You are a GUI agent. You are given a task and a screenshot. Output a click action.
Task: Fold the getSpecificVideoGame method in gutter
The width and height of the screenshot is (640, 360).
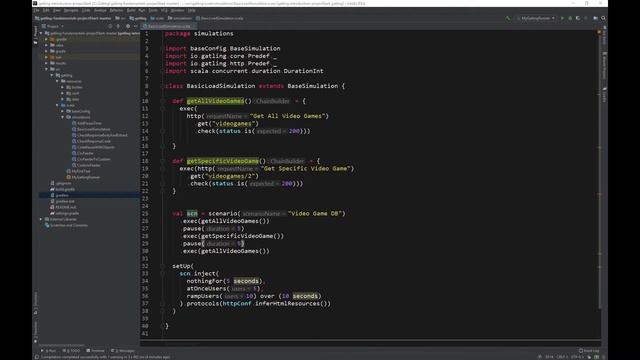pyautogui.click(x=162, y=161)
